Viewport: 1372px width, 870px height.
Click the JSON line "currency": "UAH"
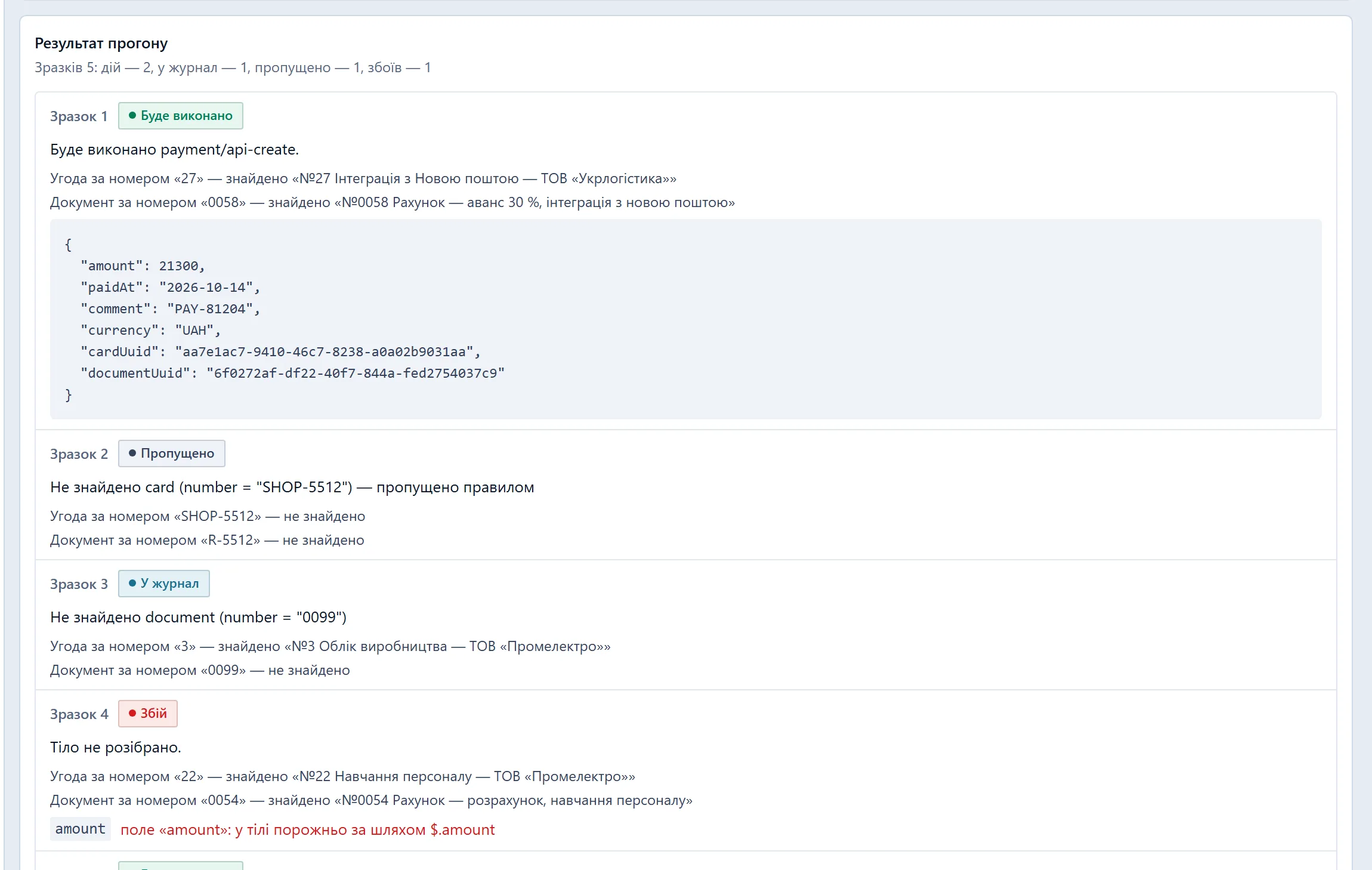151,331
